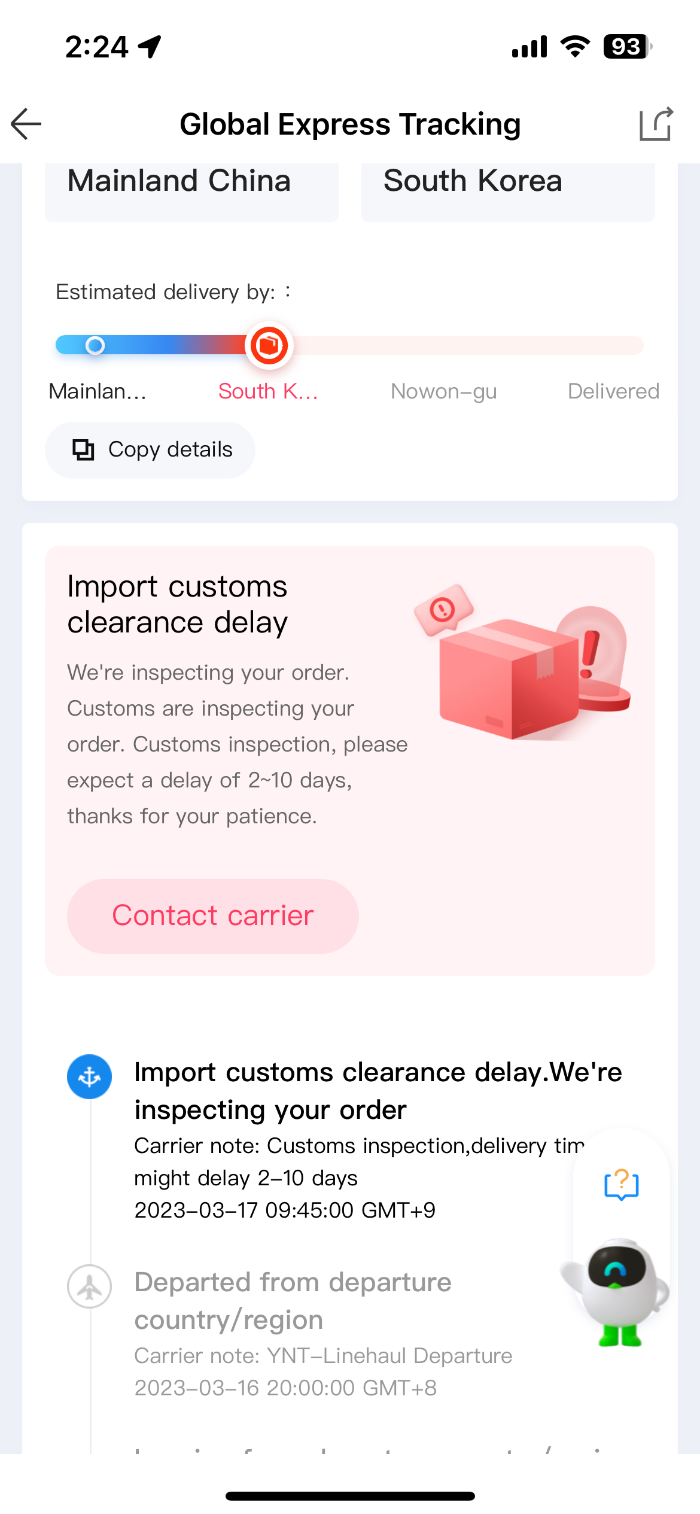
Task: Click the Copy details button
Action: point(150,450)
